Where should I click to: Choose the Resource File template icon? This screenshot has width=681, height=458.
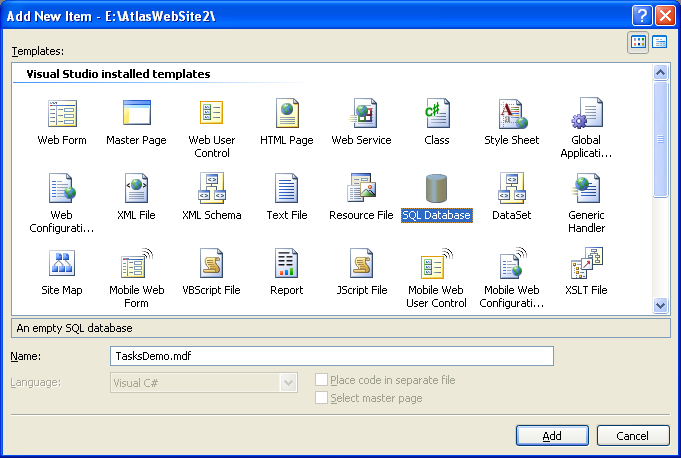(361, 188)
